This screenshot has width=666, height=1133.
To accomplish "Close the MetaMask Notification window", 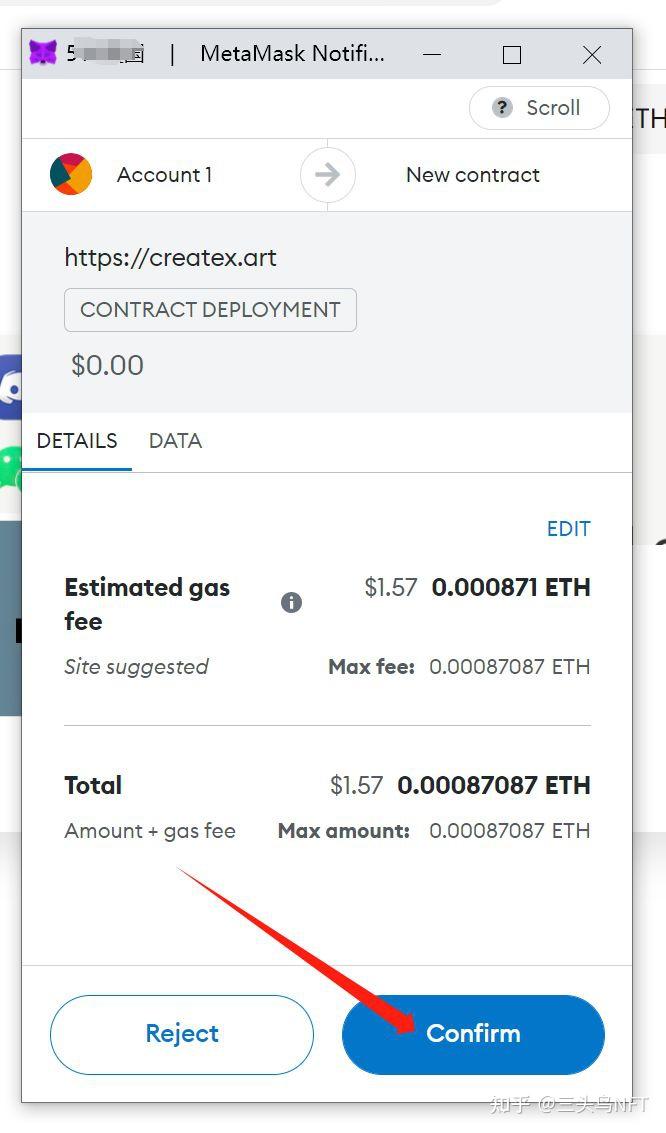I will [592, 54].
